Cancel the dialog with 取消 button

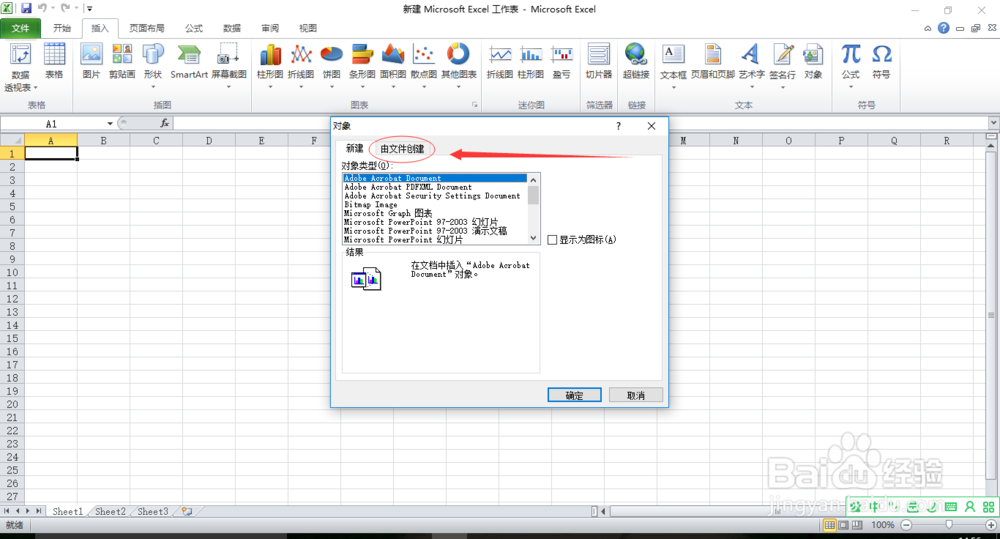(636, 395)
